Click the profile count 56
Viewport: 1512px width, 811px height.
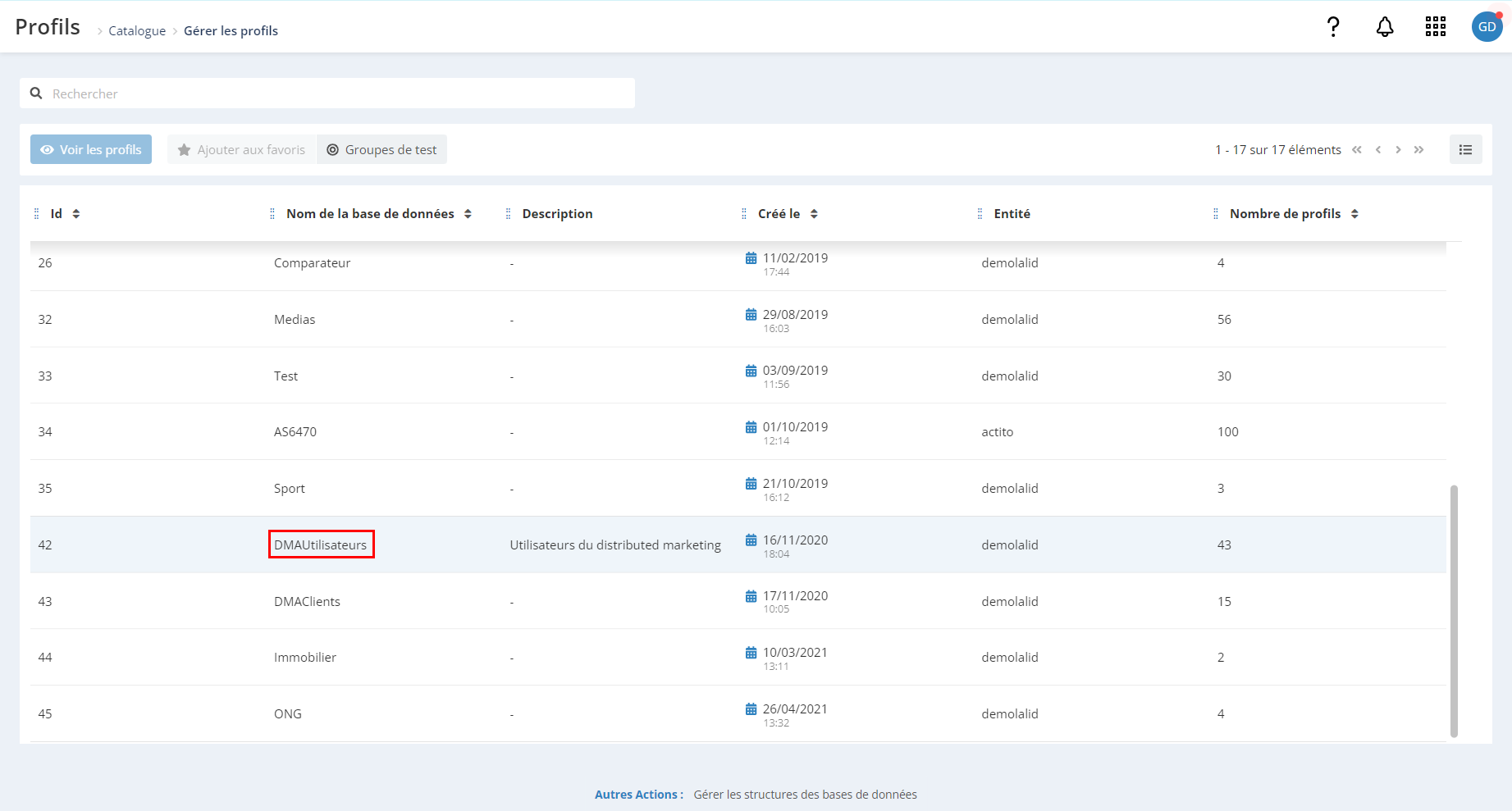point(1224,320)
